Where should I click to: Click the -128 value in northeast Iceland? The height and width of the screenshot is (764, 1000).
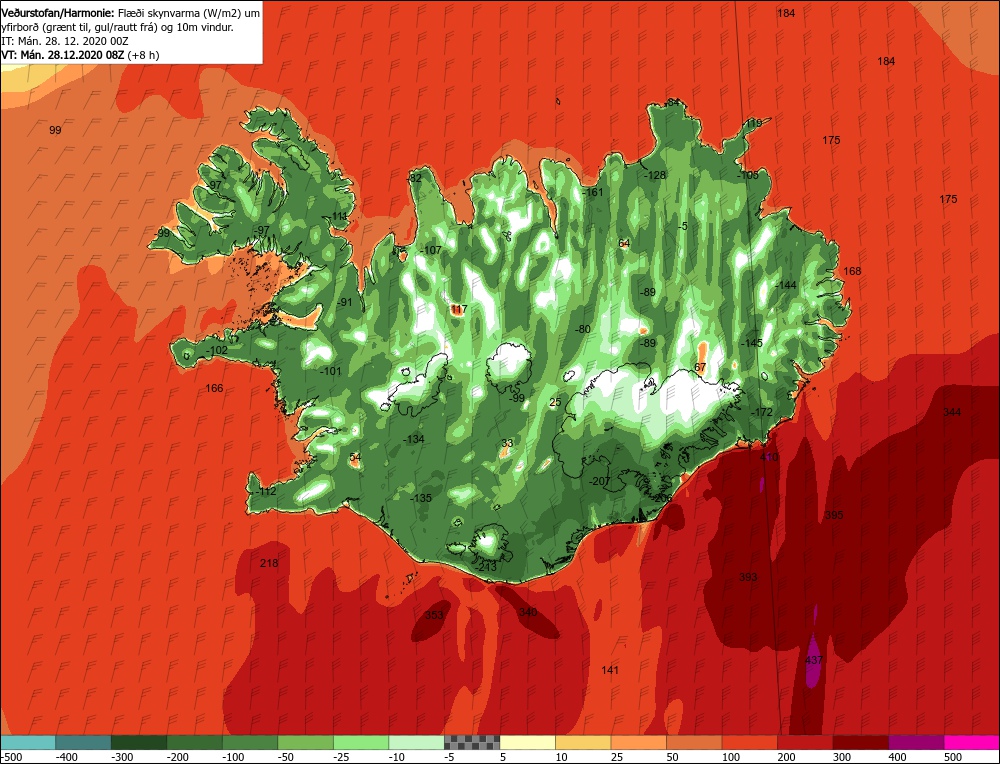pos(655,175)
